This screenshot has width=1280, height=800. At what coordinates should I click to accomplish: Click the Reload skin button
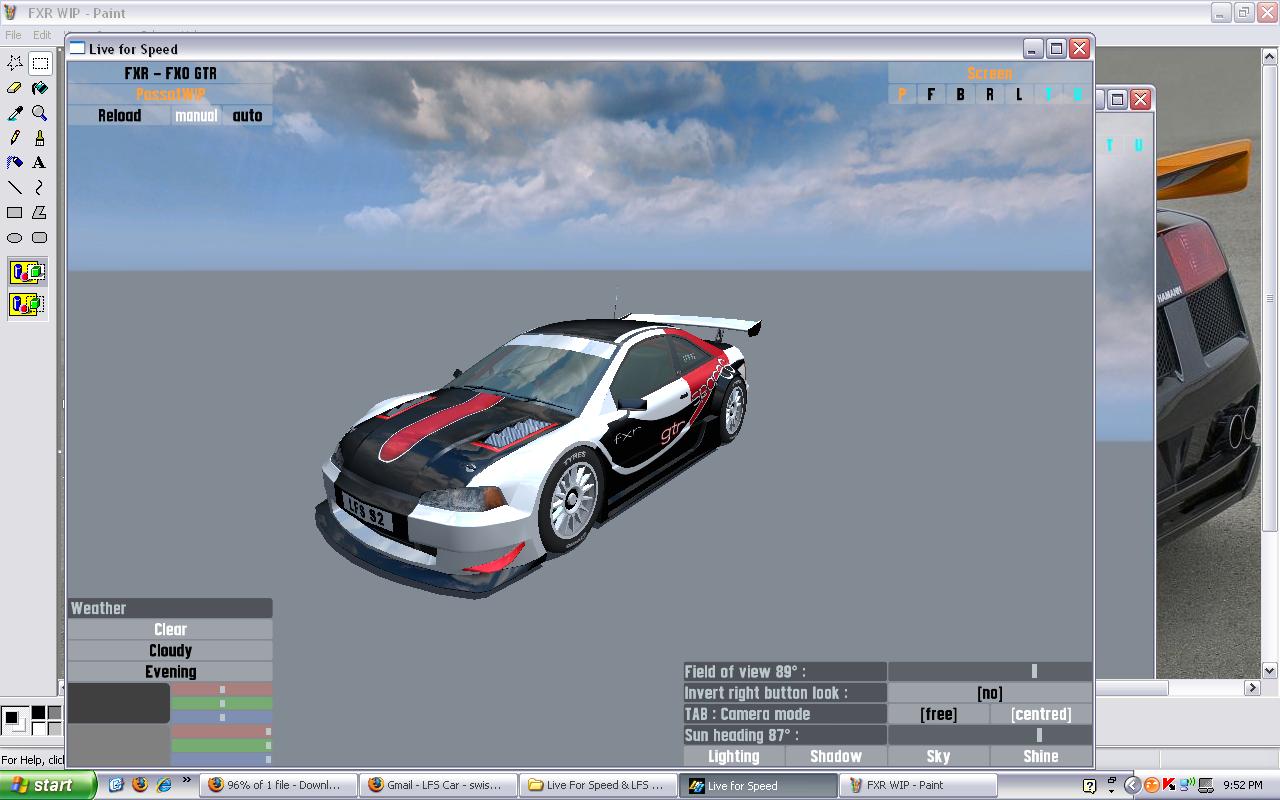point(119,115)
